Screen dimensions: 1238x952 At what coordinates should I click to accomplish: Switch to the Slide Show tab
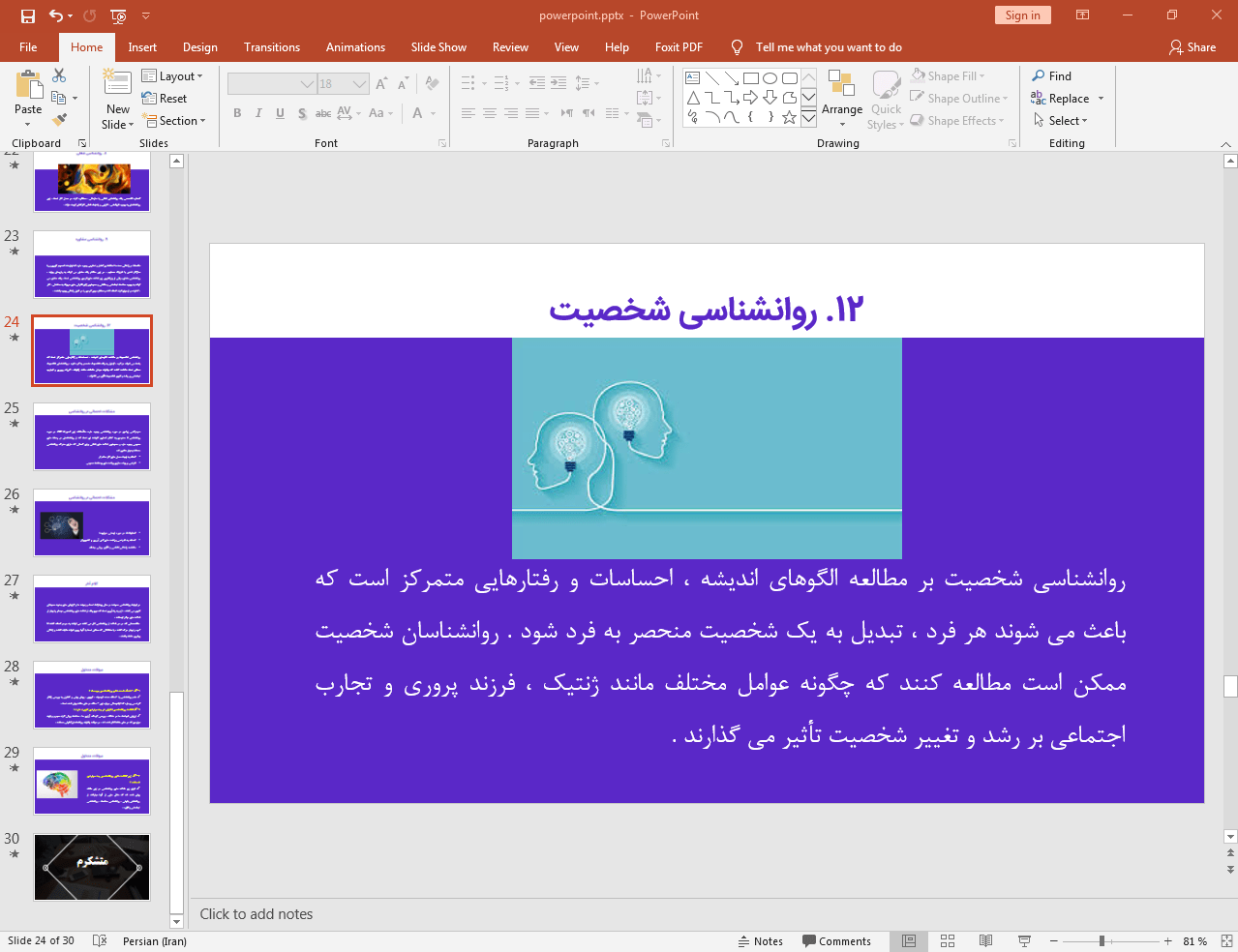pyautogui.click(x=438, y=47)
